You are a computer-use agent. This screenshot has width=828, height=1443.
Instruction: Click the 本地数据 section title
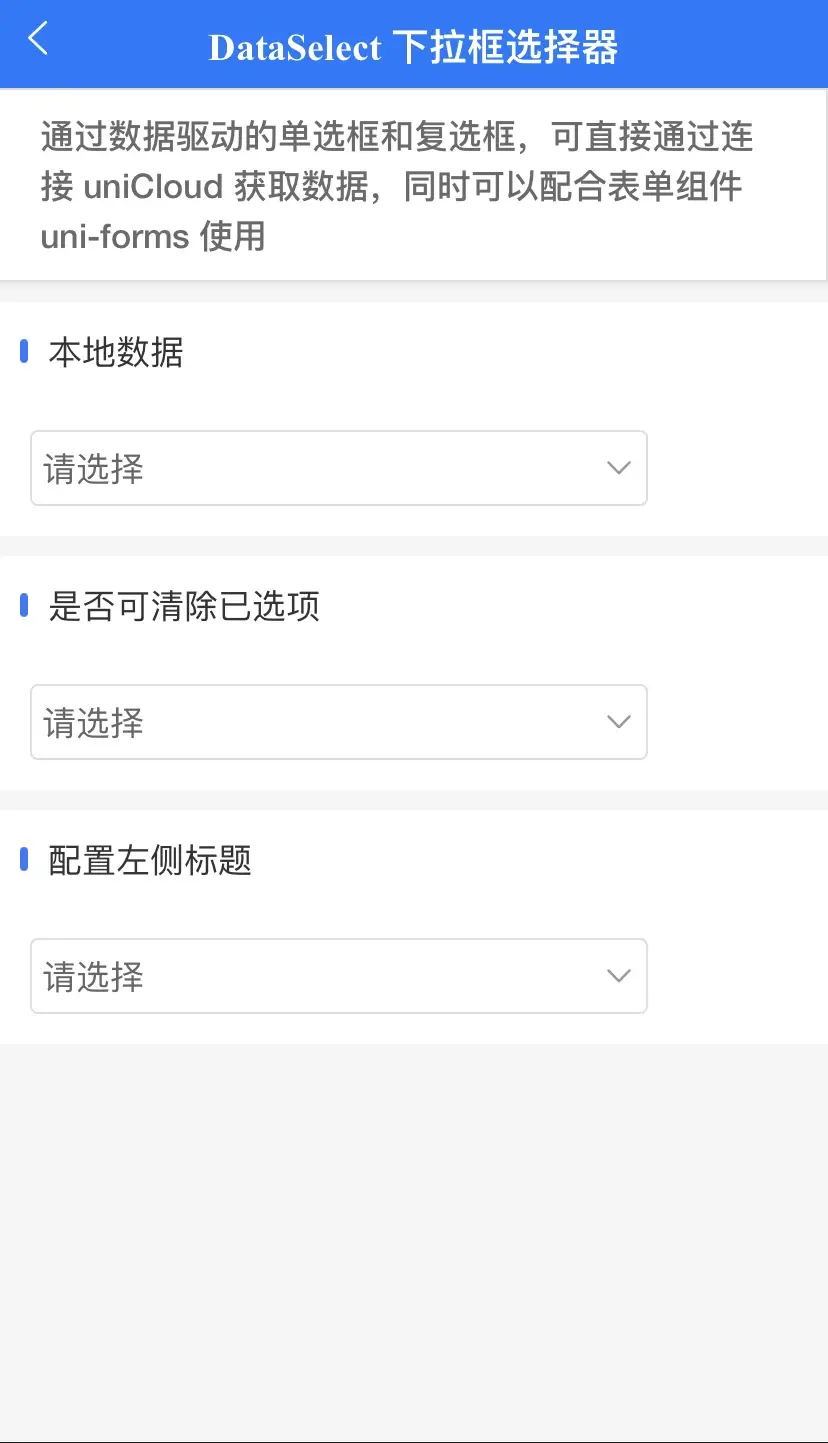(116, 353)
